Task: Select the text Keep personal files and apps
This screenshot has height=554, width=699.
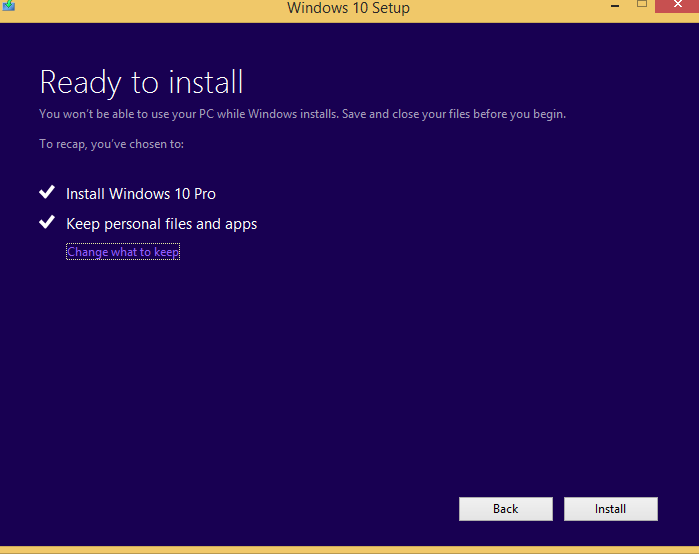Action: tap(161, 224)
